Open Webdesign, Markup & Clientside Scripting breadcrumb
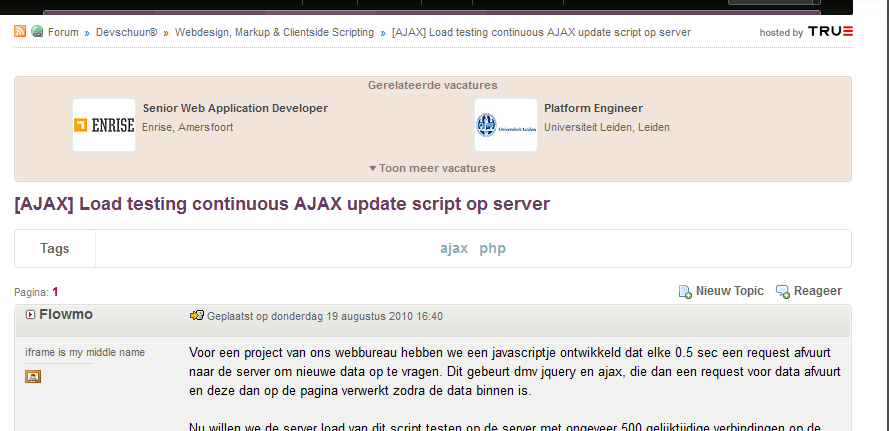889x431 pixels. [275, 32]
